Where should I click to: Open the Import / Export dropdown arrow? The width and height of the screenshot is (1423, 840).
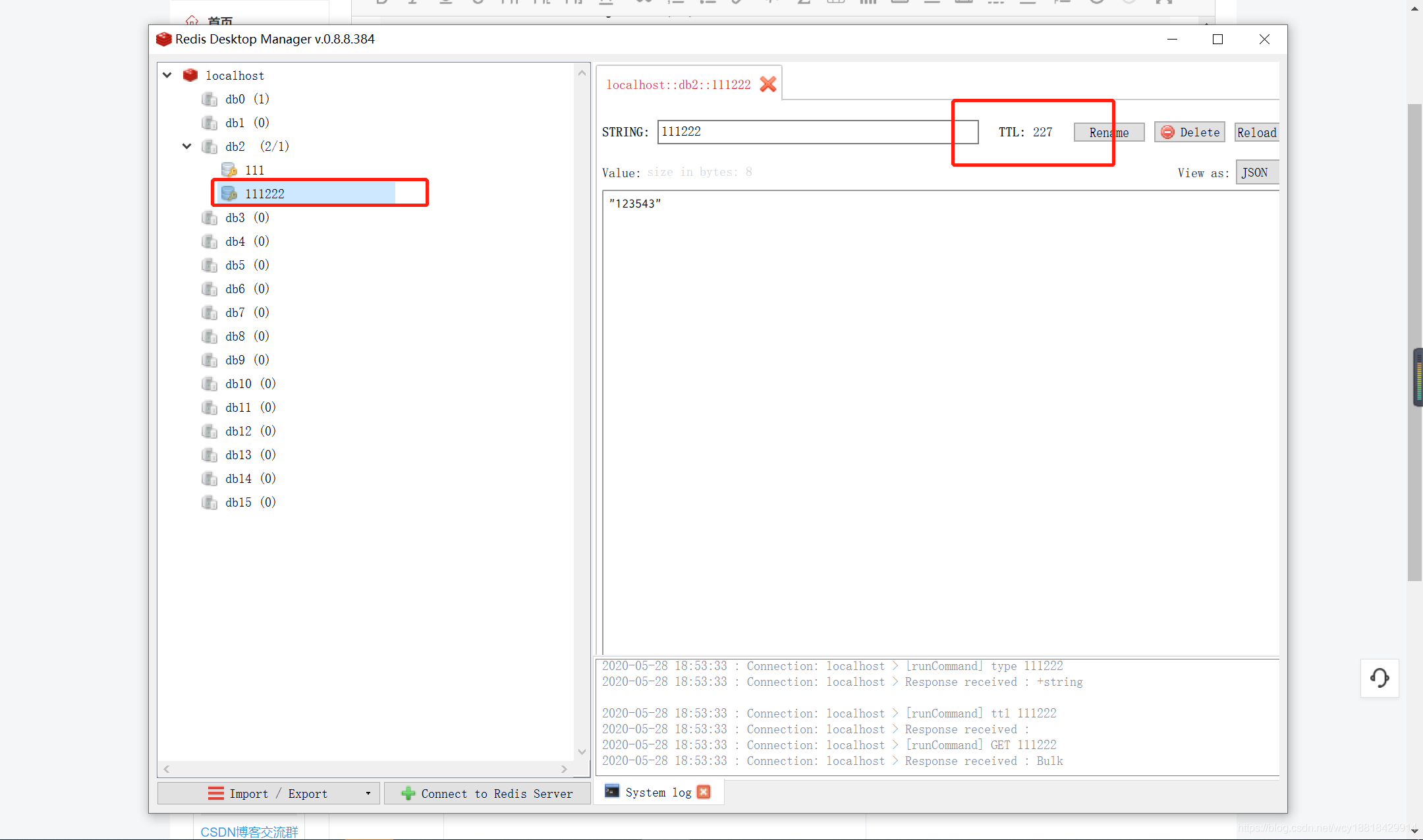coord(368,794)
